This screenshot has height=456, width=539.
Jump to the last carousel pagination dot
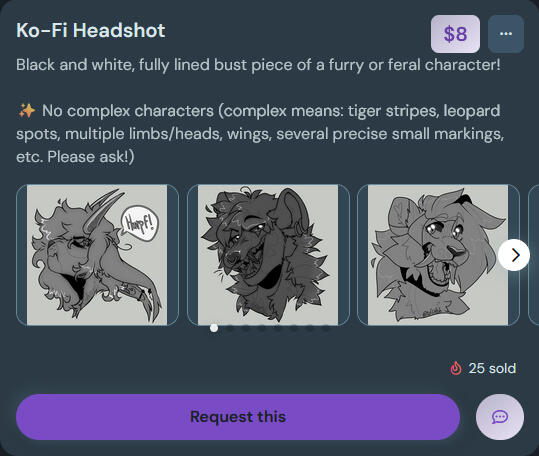coord(326,328)
